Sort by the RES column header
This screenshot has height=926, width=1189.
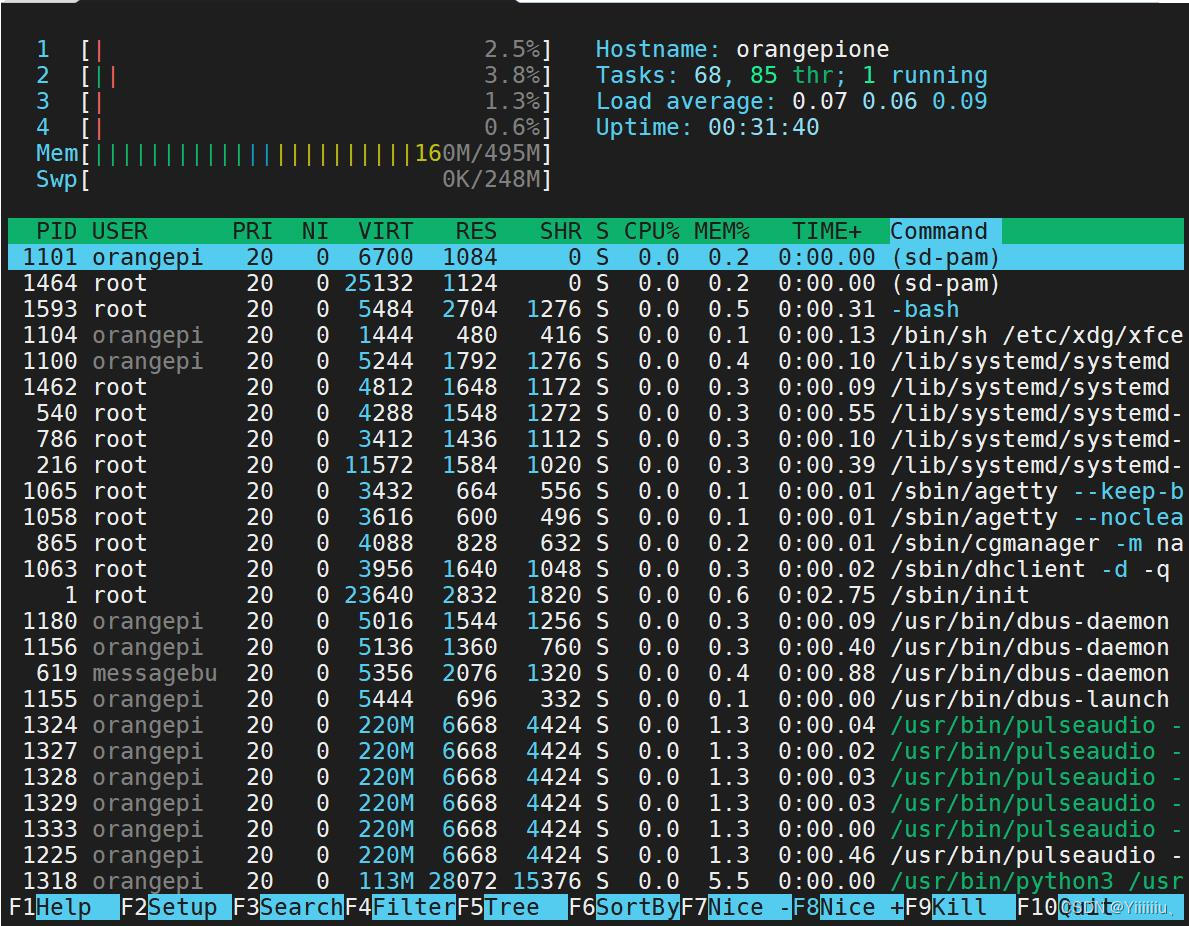(476, 231)
